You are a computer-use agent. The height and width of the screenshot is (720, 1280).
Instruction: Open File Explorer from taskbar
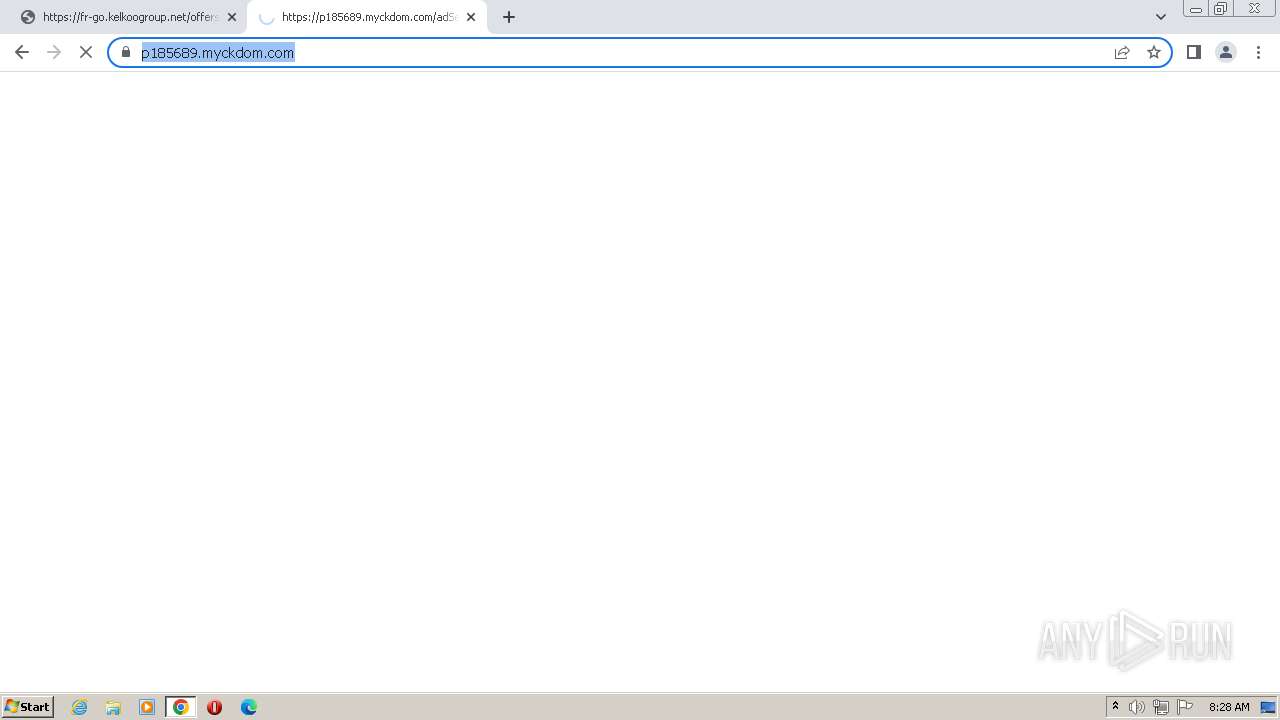click(113, 707)
